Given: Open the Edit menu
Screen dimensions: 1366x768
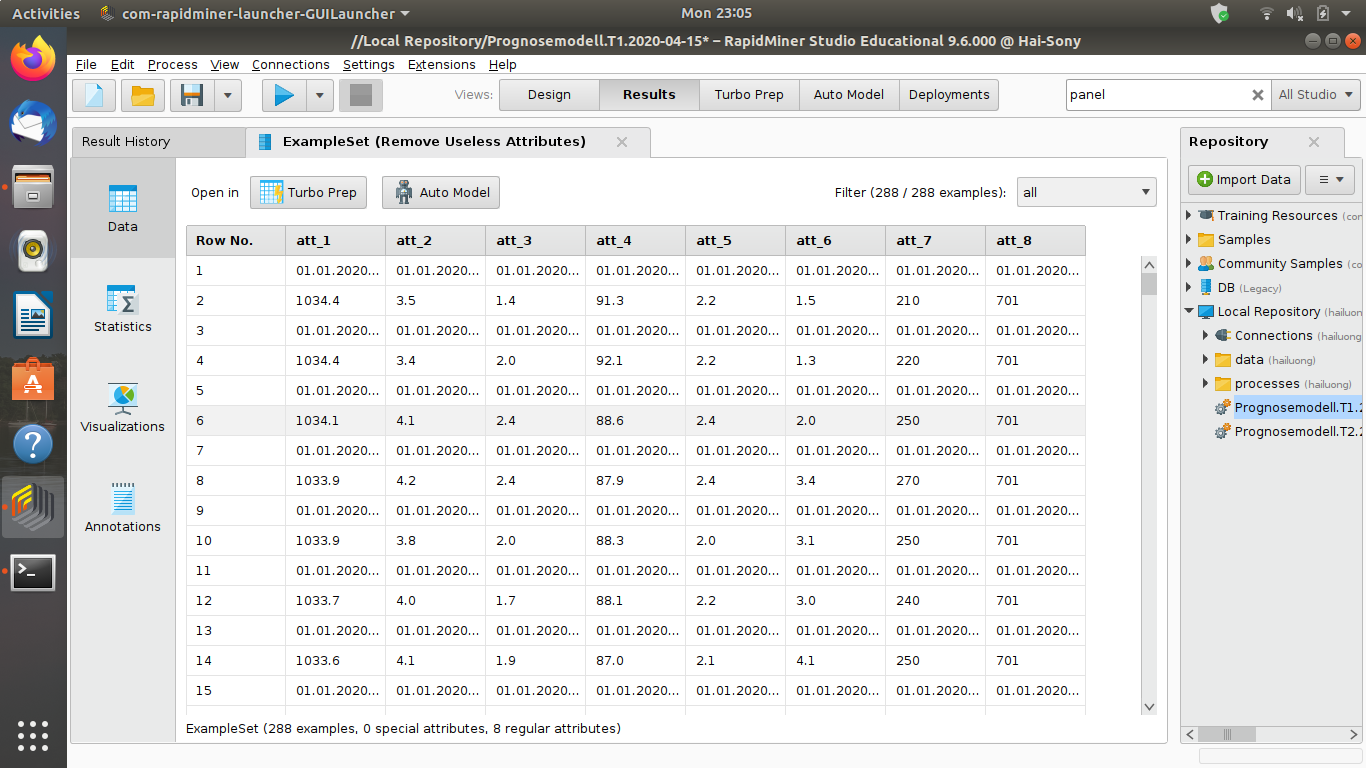Looking at the screenshot, I should 122,64.
